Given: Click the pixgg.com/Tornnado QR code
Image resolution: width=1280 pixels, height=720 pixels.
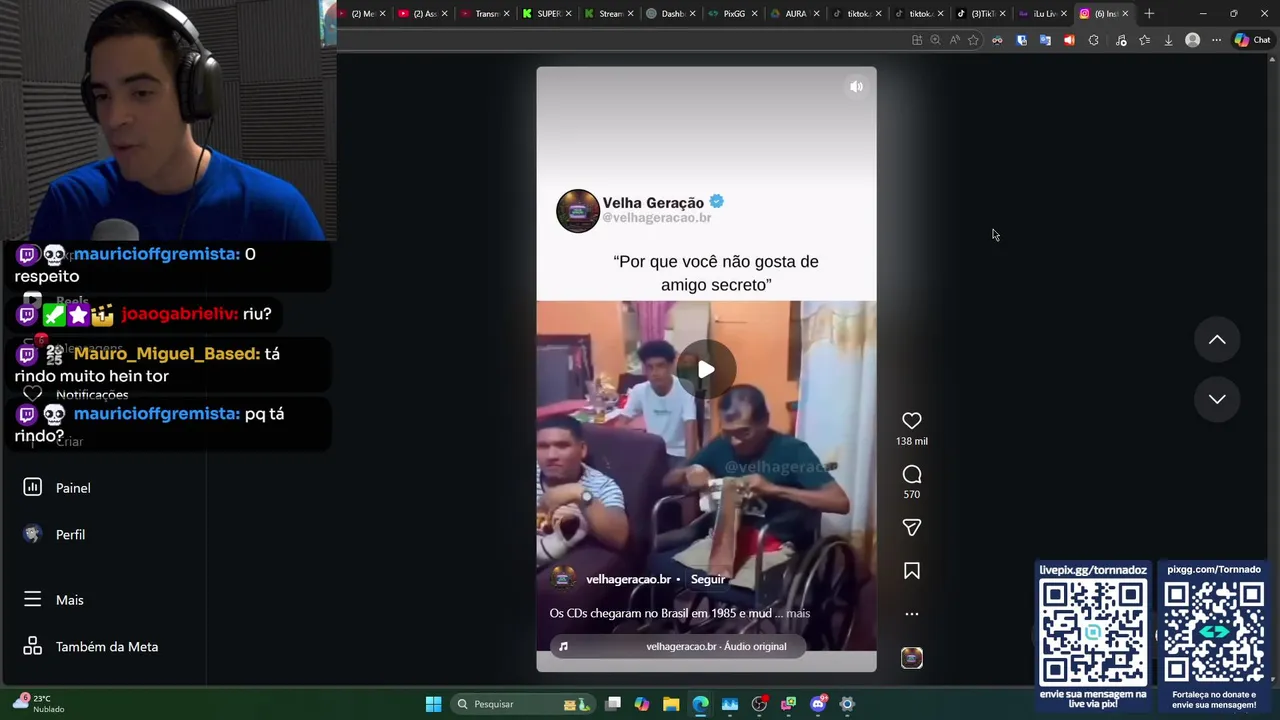Looking at the screenshot, I should click(1214, 632).
